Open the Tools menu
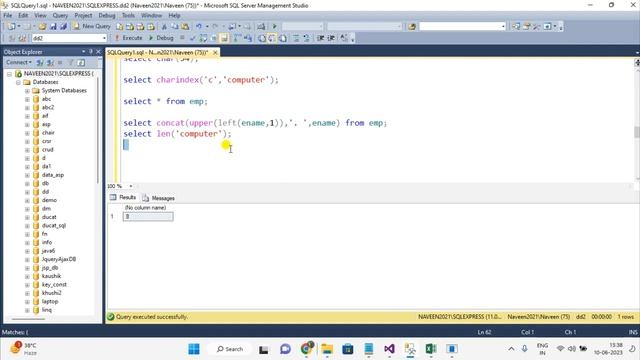 click(128, 16)
